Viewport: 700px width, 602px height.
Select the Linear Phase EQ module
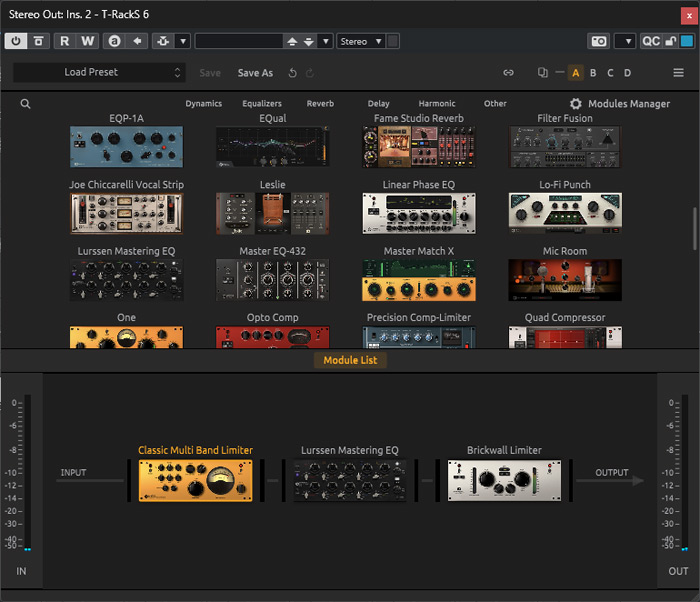[x=419, y=213]
